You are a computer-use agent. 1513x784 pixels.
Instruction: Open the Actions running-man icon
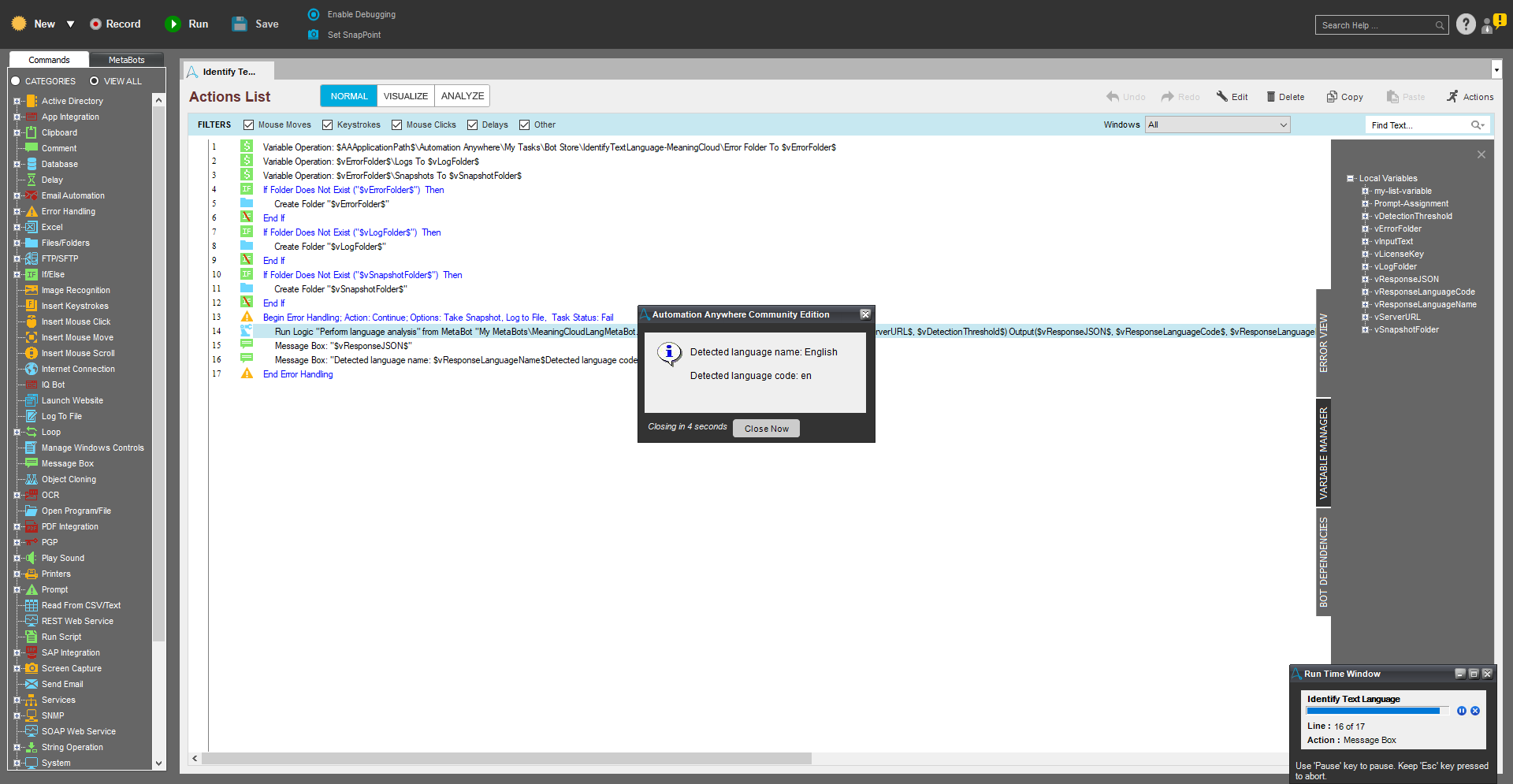pyautogui.click(x=1452, y=97)
